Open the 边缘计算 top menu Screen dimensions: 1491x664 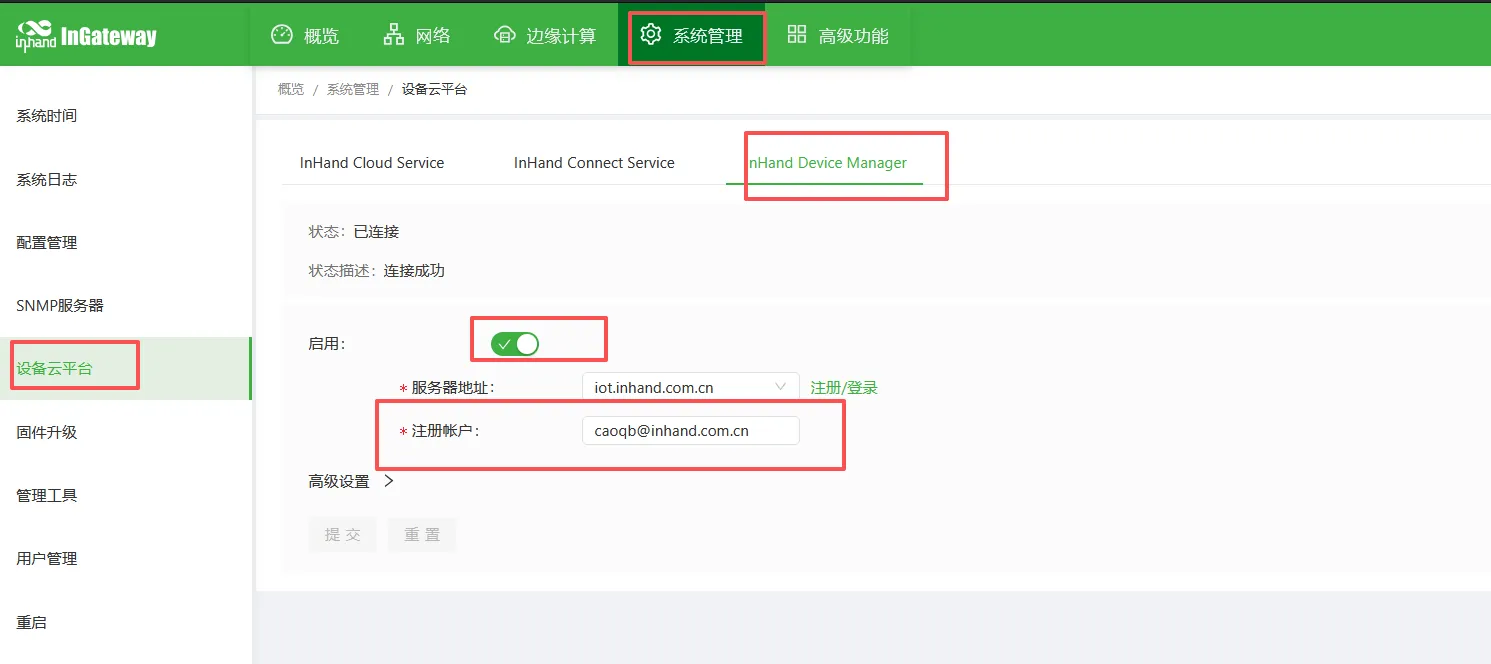coord(546,36)
